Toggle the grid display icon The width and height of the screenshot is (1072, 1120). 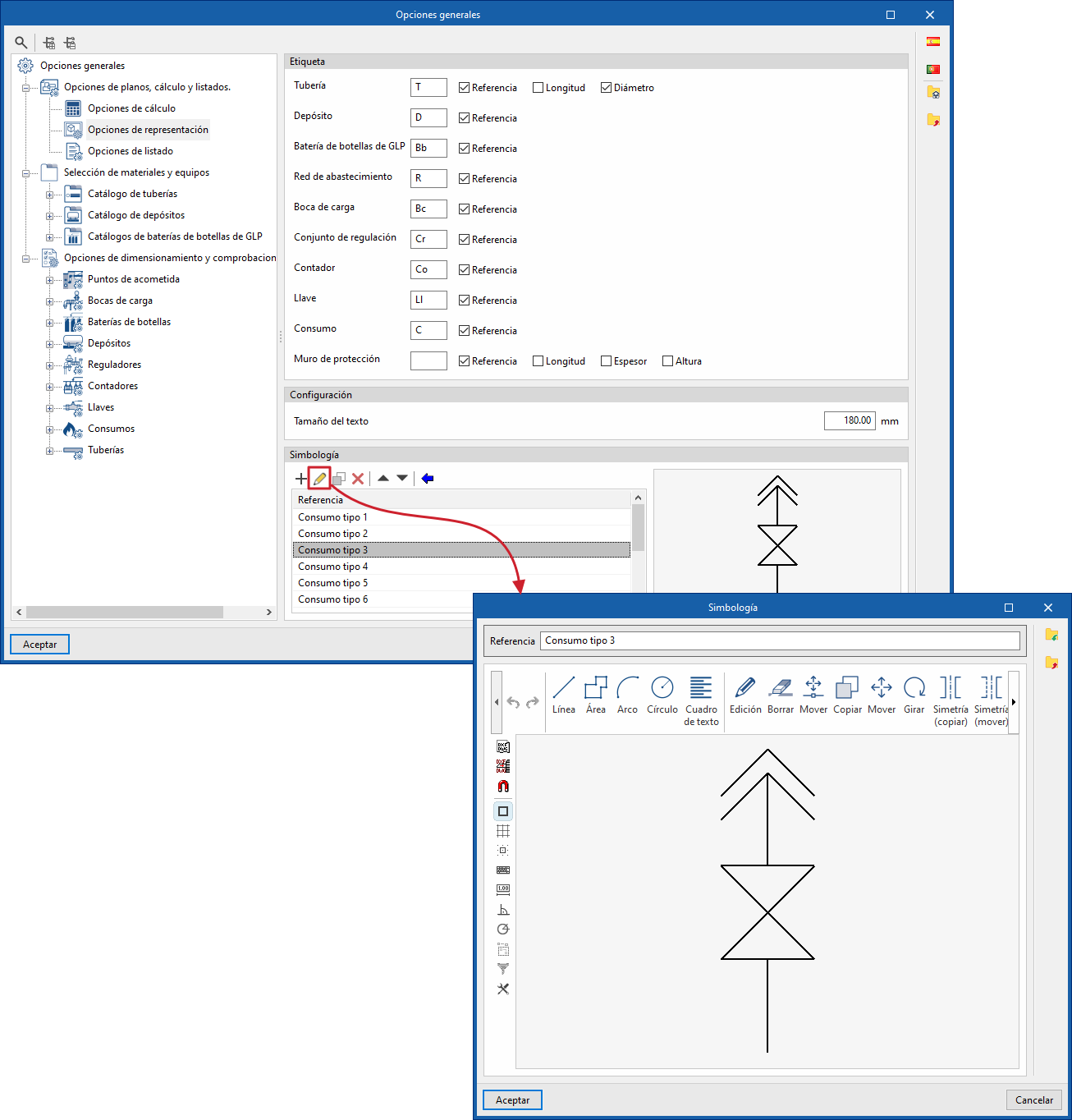tap(503, 831)
